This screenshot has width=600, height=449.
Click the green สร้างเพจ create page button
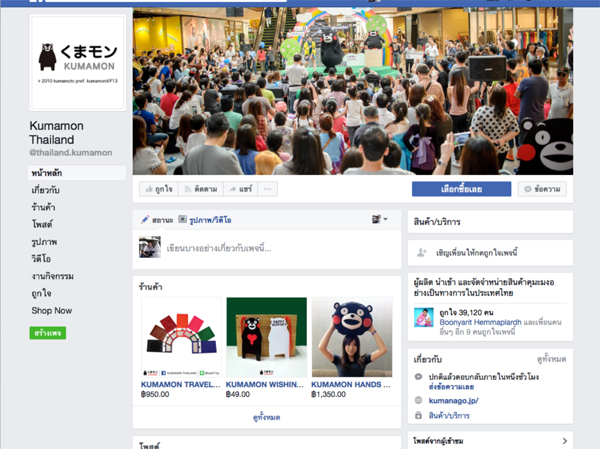coord(48,333)
